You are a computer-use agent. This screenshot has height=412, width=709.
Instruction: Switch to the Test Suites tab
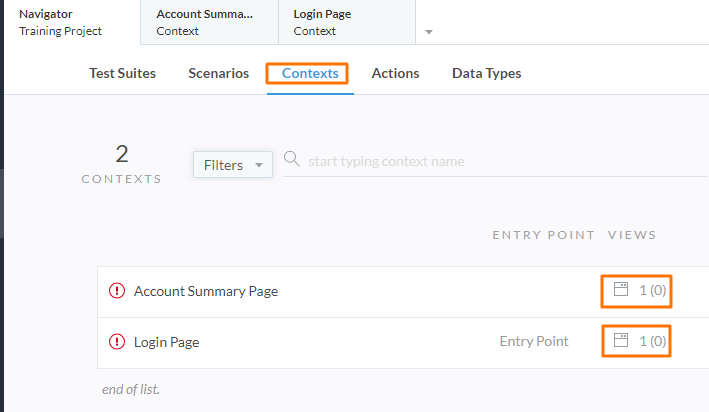[123, 73]
